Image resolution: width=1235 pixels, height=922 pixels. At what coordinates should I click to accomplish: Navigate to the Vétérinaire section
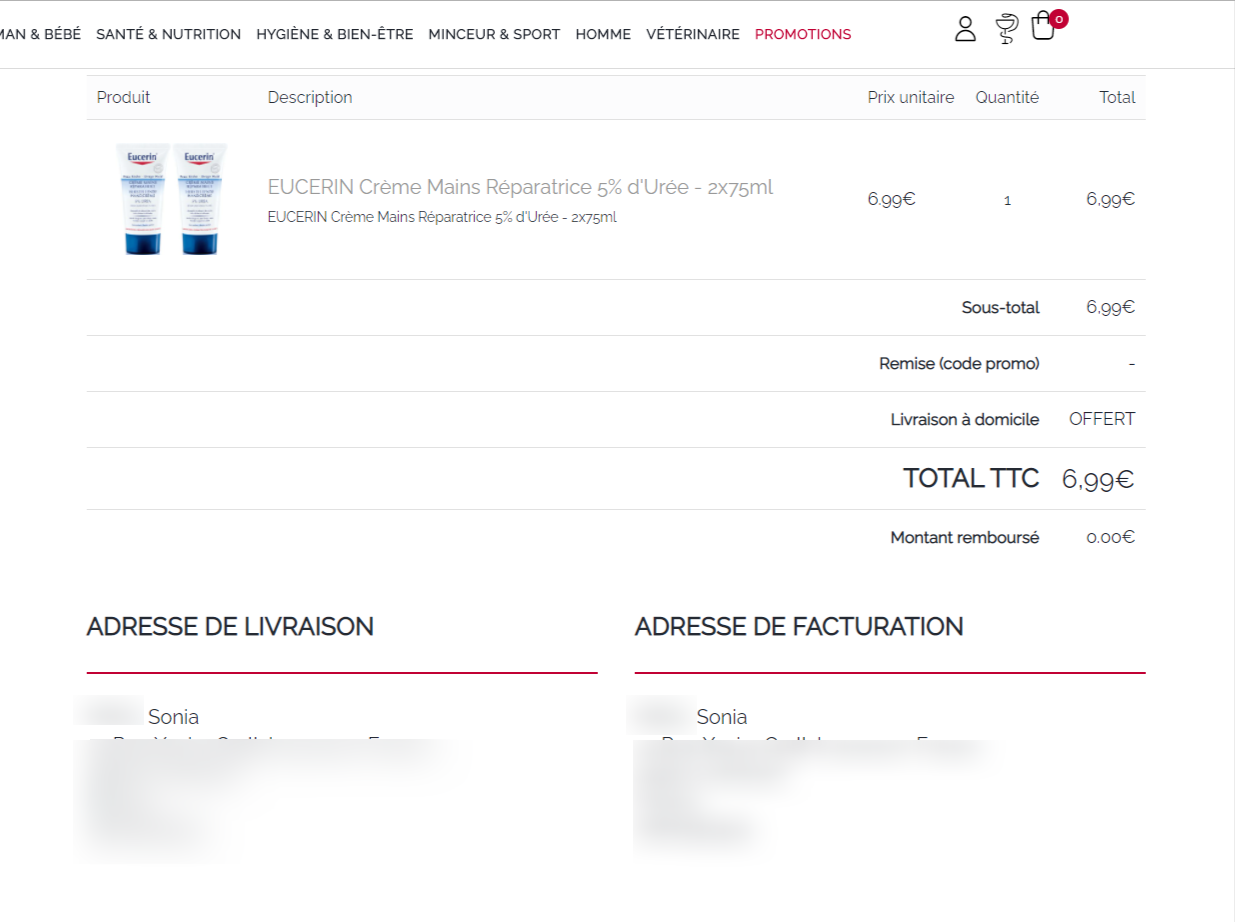point(692,34)
